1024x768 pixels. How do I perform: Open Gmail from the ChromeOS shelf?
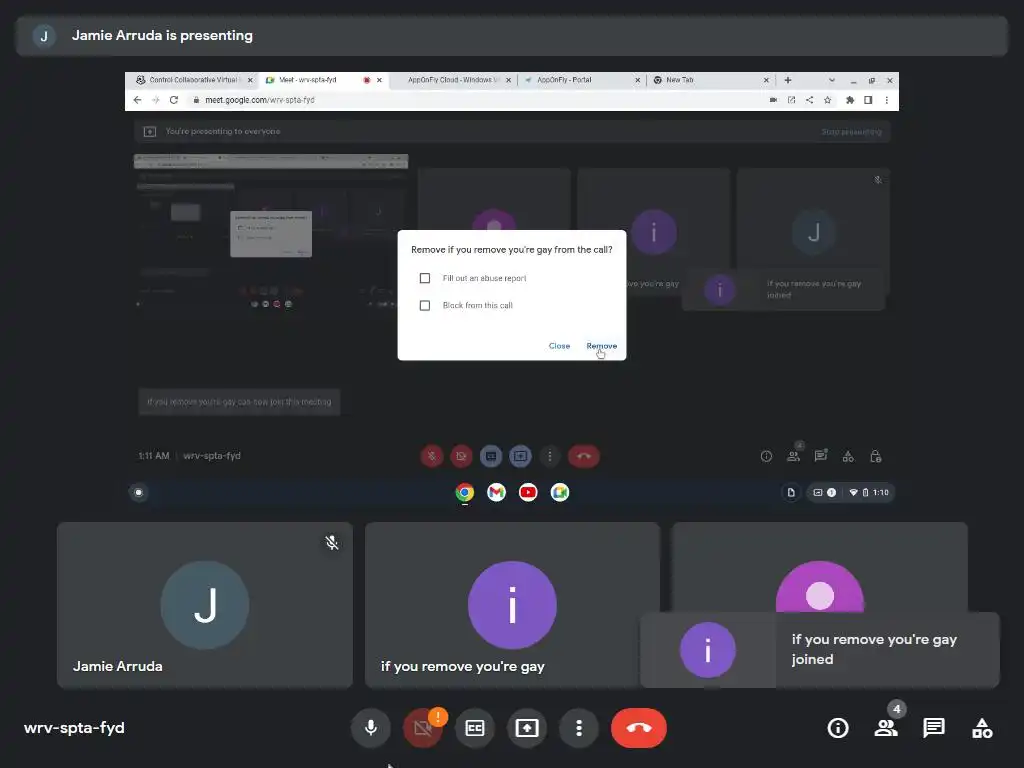point(496,492)
